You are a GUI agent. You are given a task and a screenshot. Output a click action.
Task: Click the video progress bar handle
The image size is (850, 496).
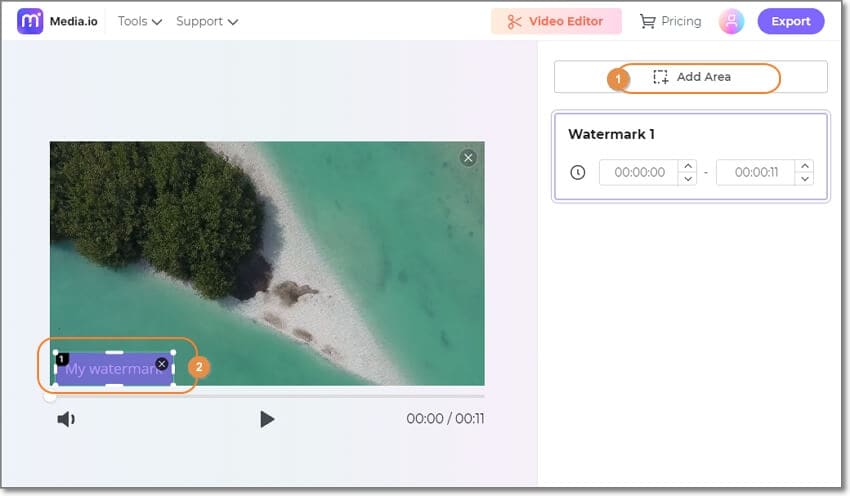(x=50, y=397)
